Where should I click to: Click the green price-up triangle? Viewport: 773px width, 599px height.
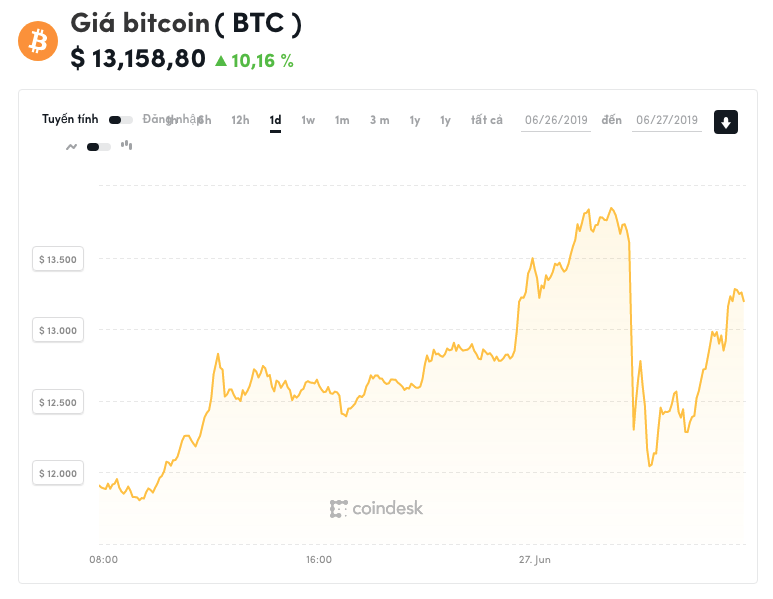[x=221, y=60]
